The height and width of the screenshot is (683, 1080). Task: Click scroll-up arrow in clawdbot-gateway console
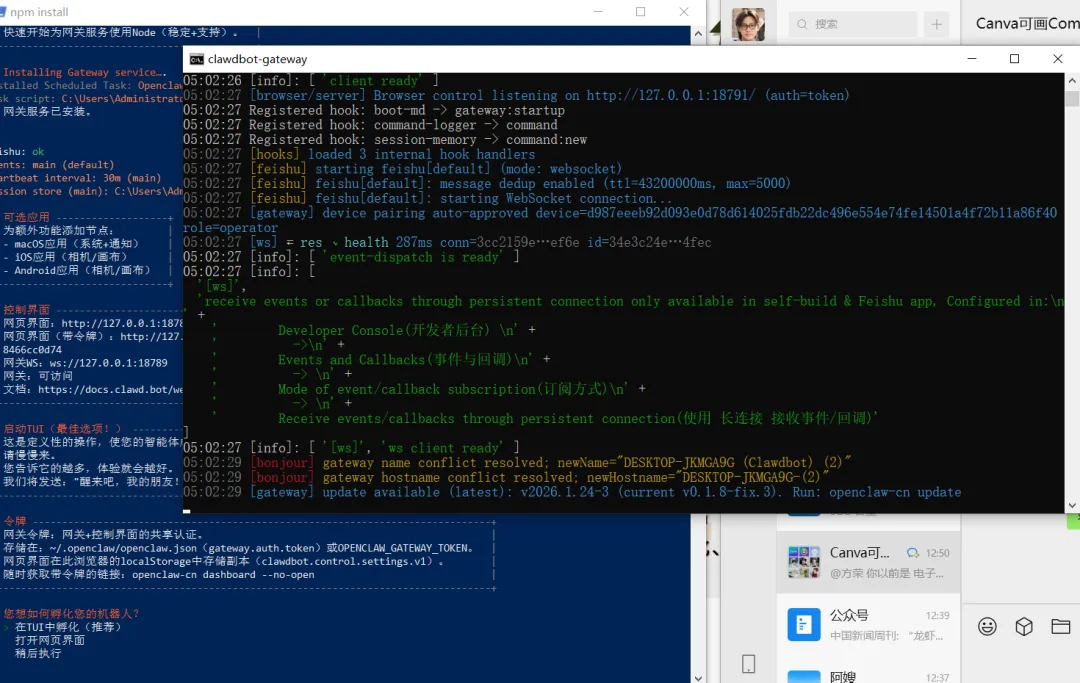coord(1072,81)
